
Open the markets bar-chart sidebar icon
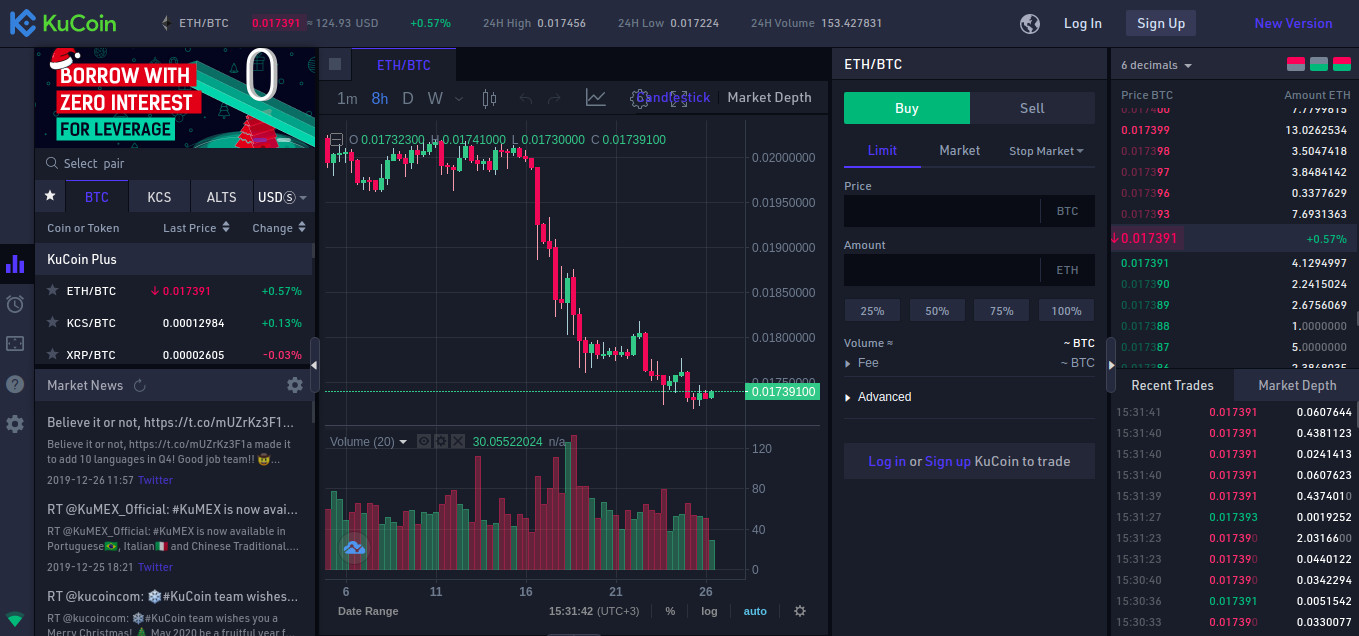pos(15,264)
